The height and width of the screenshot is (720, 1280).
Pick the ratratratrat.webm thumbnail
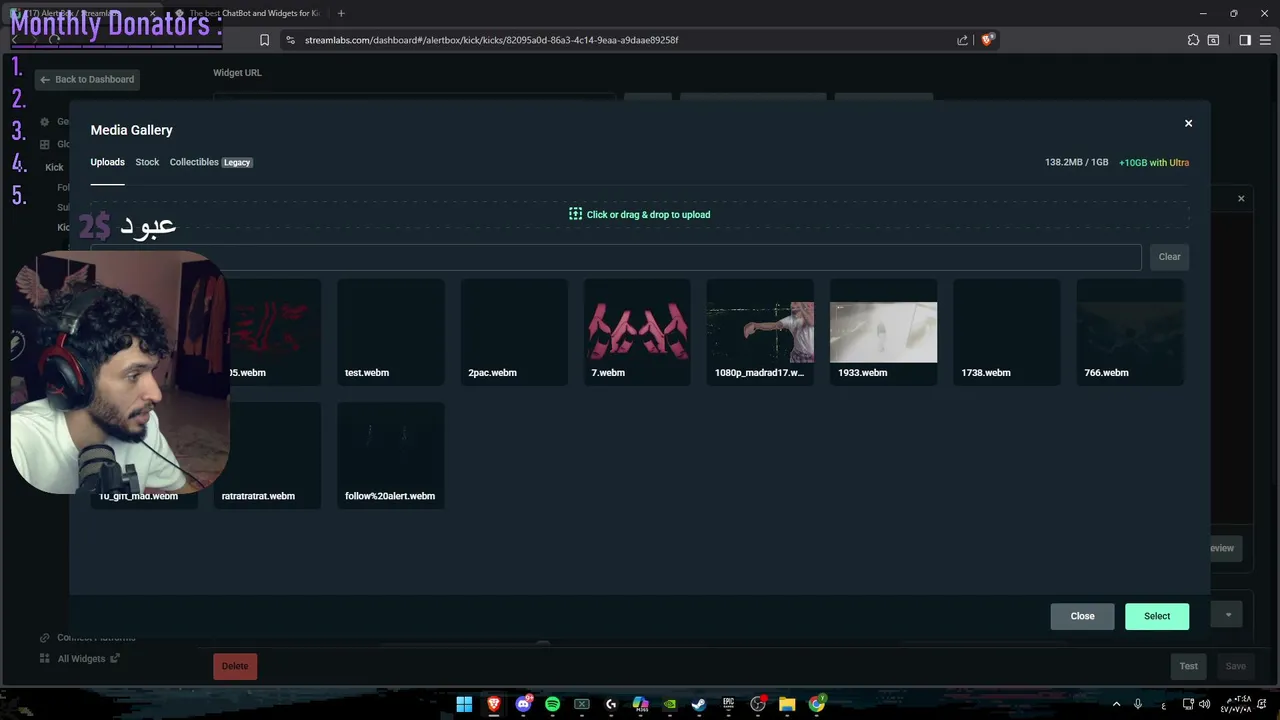[268, 455]
